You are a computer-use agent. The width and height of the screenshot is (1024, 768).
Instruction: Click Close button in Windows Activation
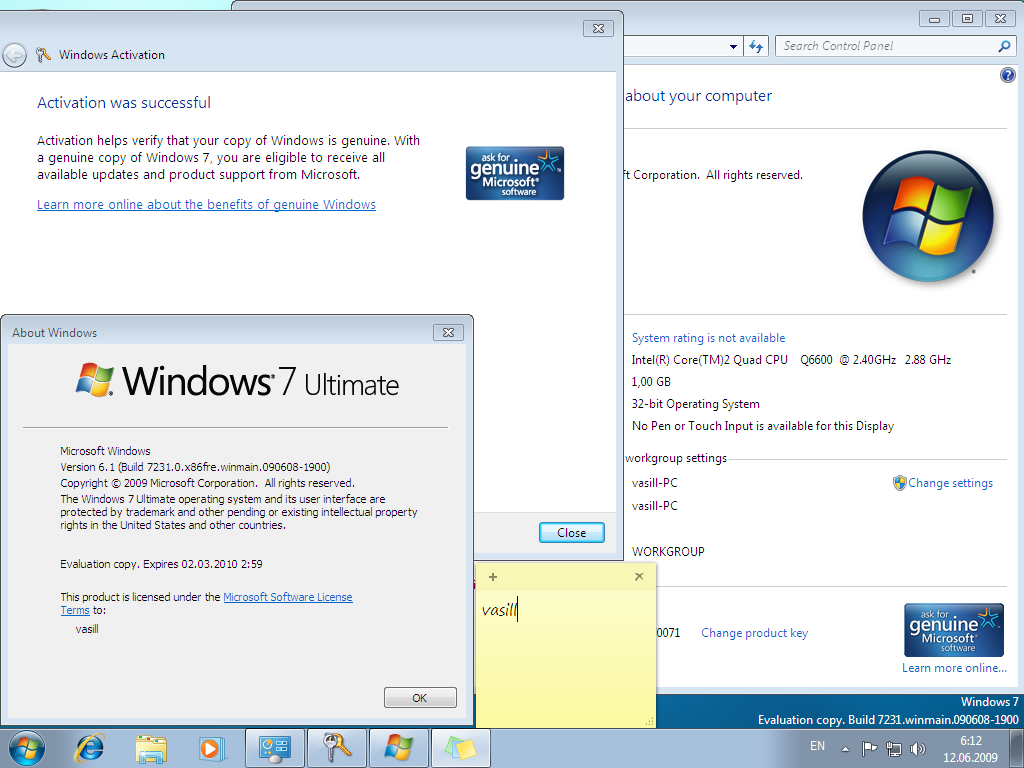[571, 533]
